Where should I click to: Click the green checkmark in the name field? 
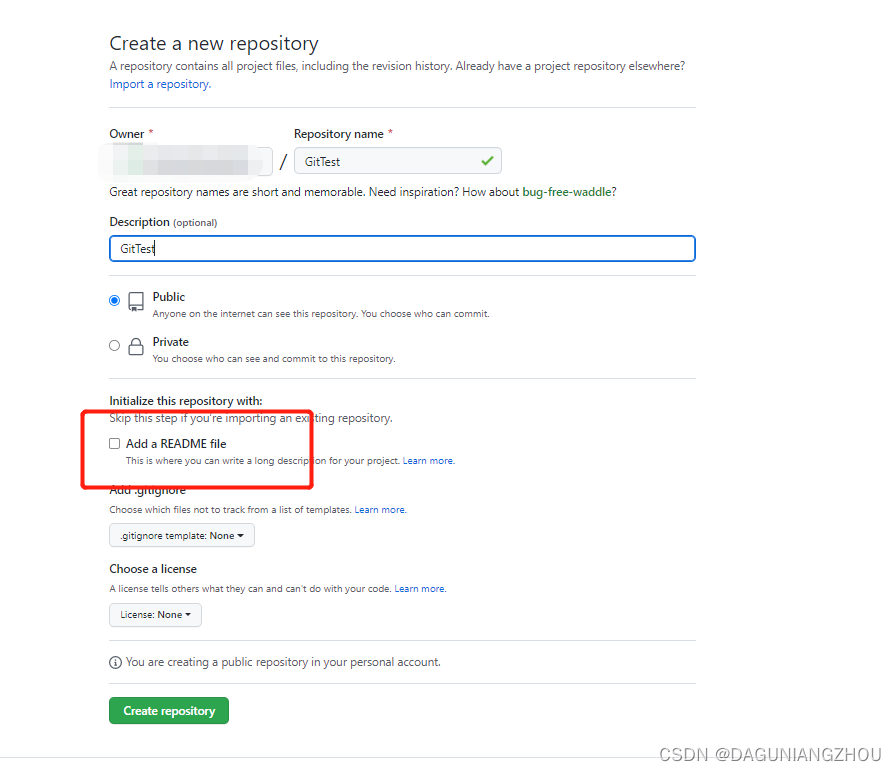coord(487,160)
